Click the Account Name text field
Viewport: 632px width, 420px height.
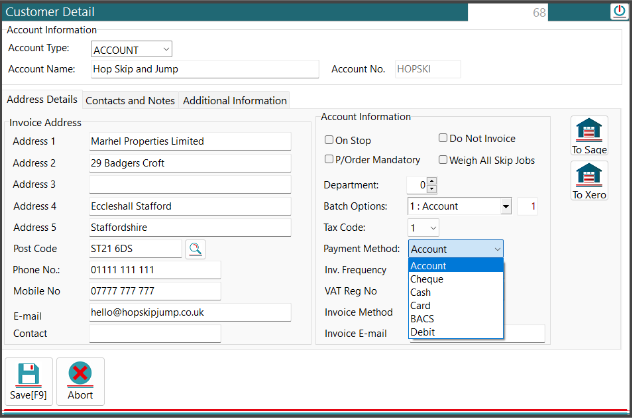(203, 70)
